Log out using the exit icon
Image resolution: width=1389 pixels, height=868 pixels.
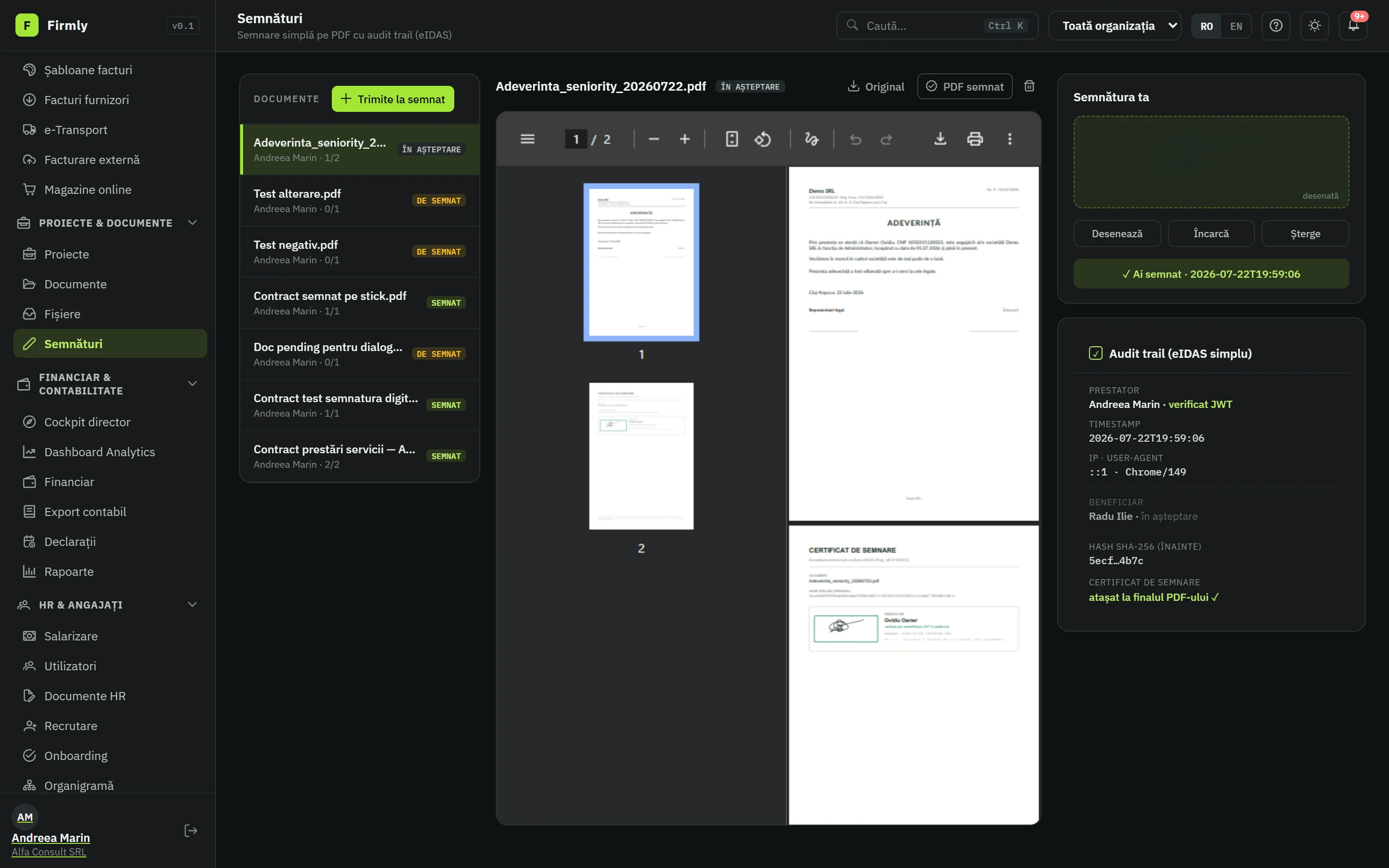click(191, 831)
